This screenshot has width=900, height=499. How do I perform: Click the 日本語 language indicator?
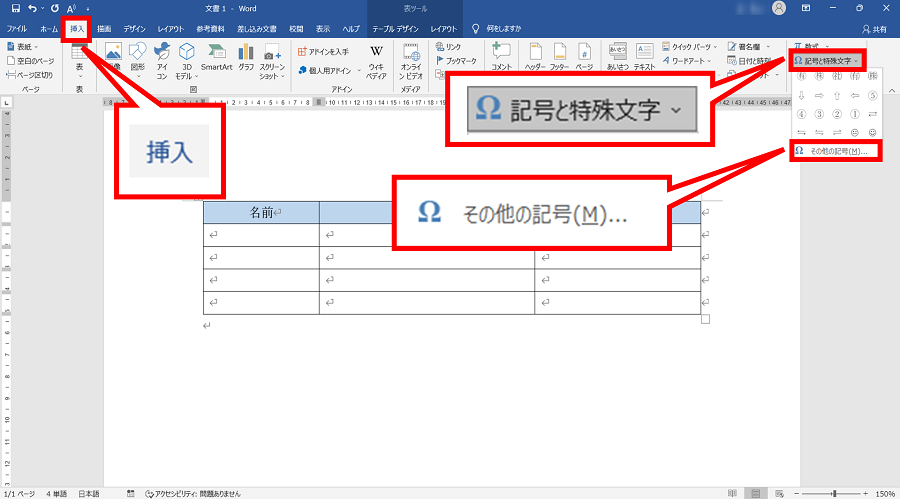(88, 493)
